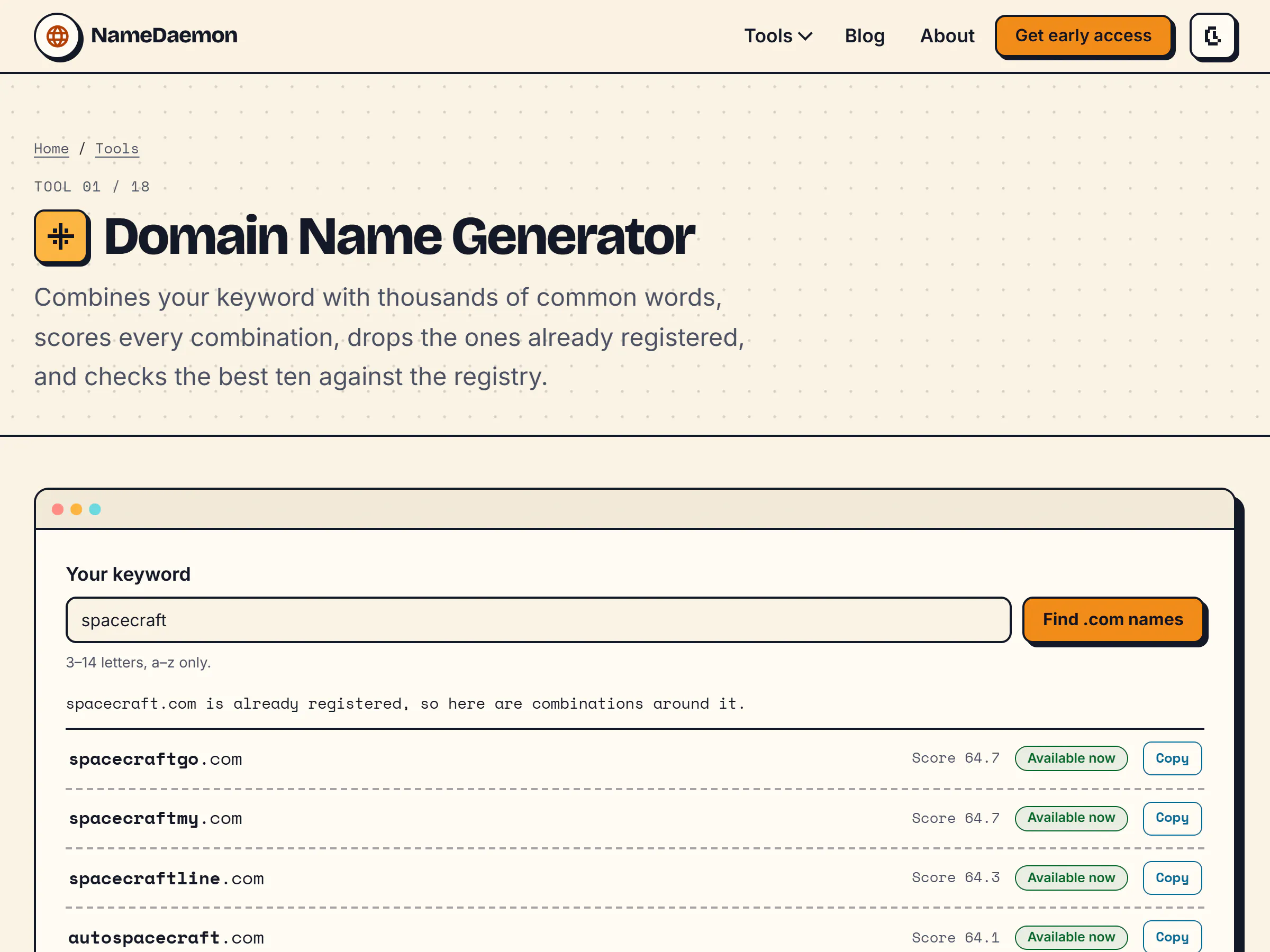Click the Domain Name Generator heading

(x=400, y=236)
